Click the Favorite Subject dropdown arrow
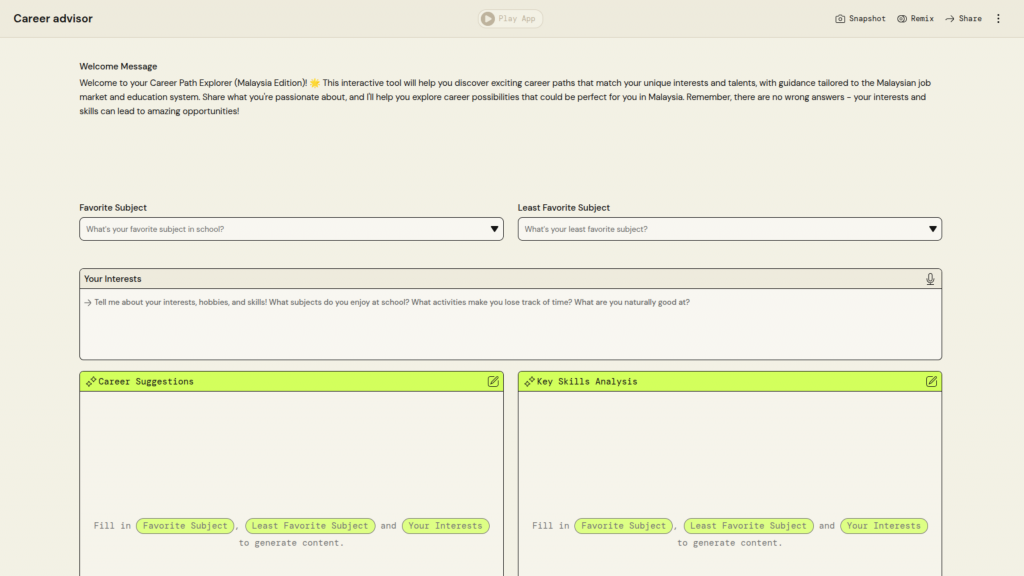 click(495, 229)
